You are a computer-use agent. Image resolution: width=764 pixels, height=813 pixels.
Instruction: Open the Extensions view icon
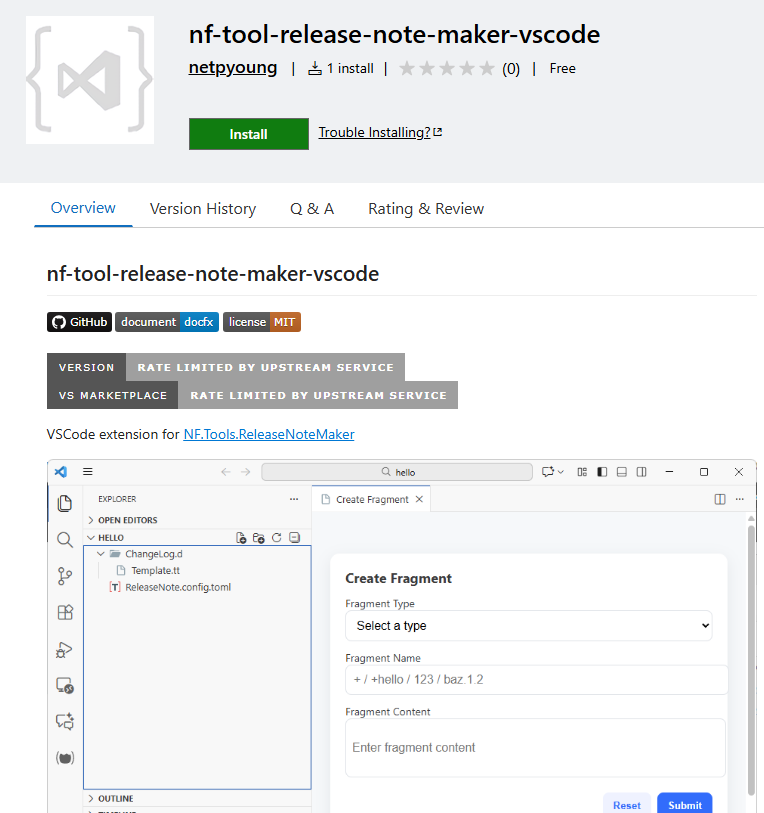65,613
